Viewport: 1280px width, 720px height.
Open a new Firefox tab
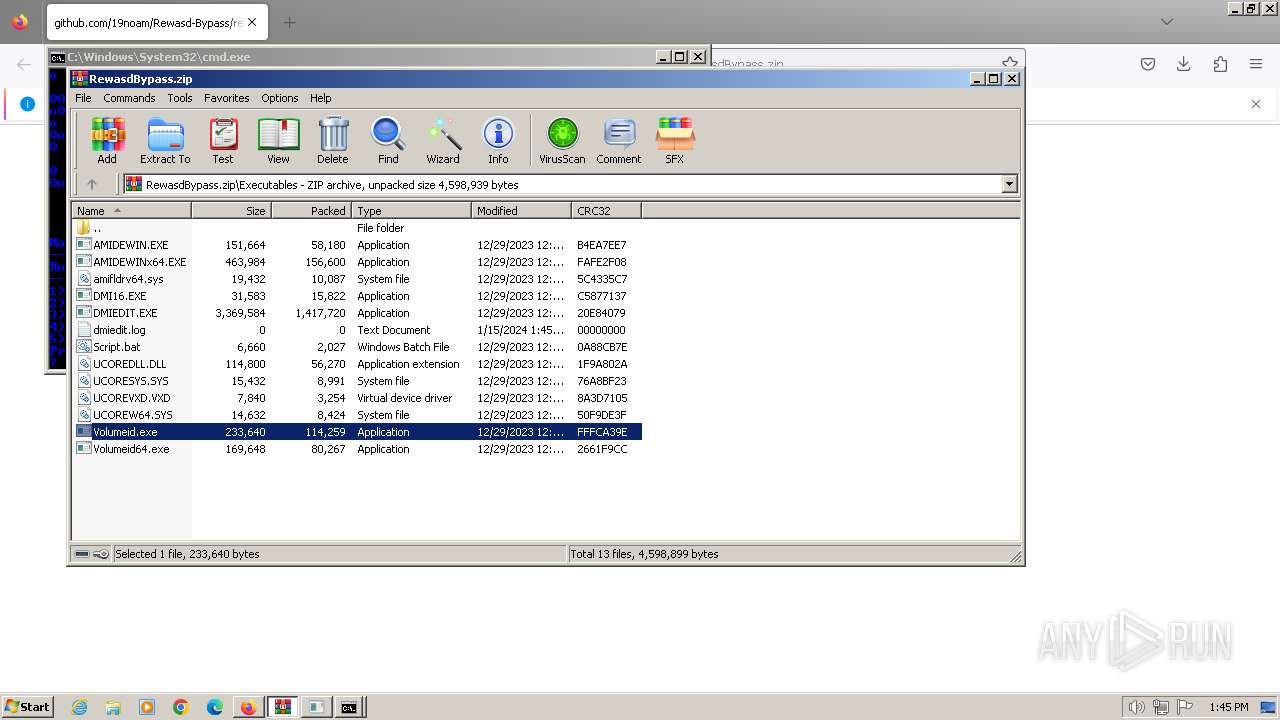289,22
